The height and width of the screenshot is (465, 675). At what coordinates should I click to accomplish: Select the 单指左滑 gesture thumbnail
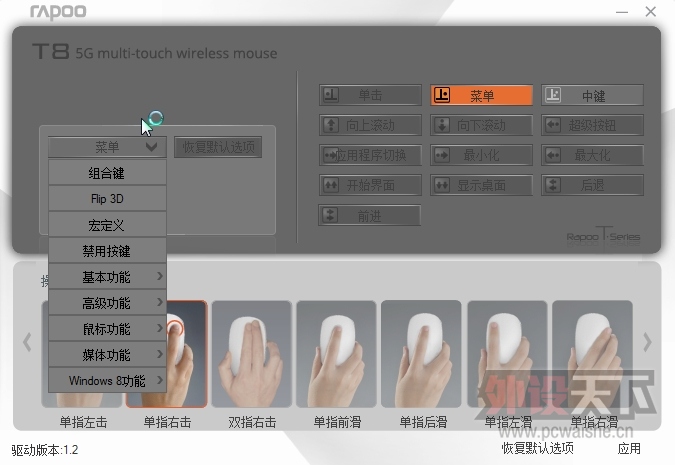(x=508, y=354)
